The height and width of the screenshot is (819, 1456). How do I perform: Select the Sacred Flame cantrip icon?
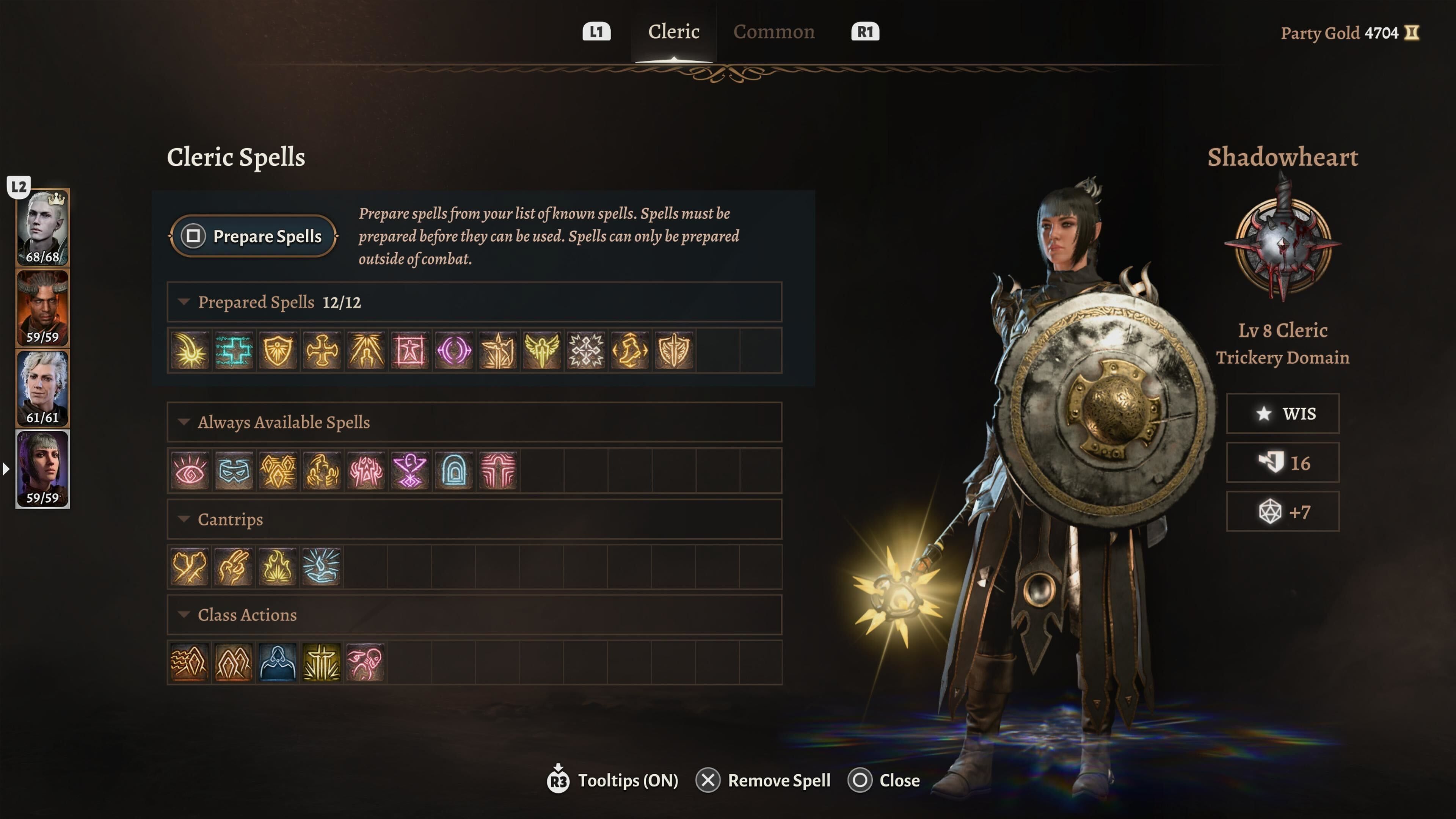click(278, 567)
